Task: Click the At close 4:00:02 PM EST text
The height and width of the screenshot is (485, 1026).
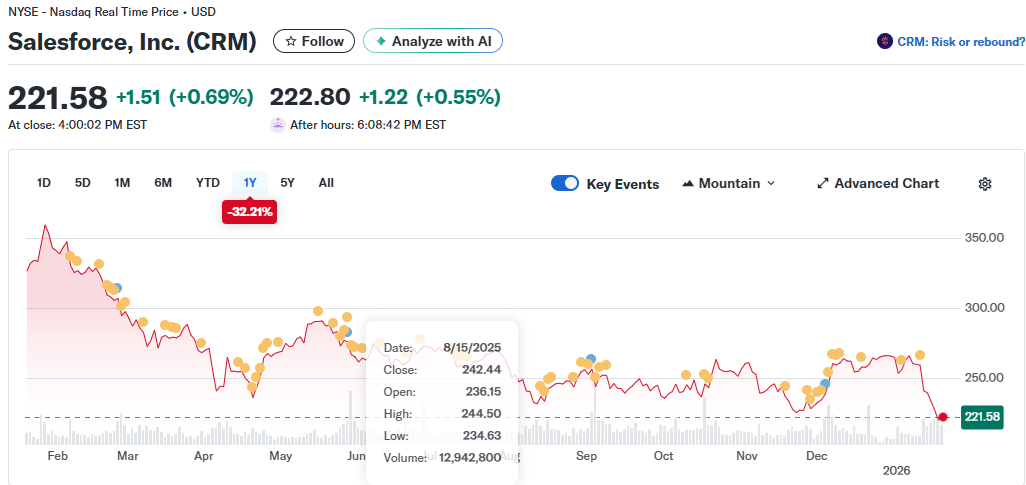Action: (77, 124)
